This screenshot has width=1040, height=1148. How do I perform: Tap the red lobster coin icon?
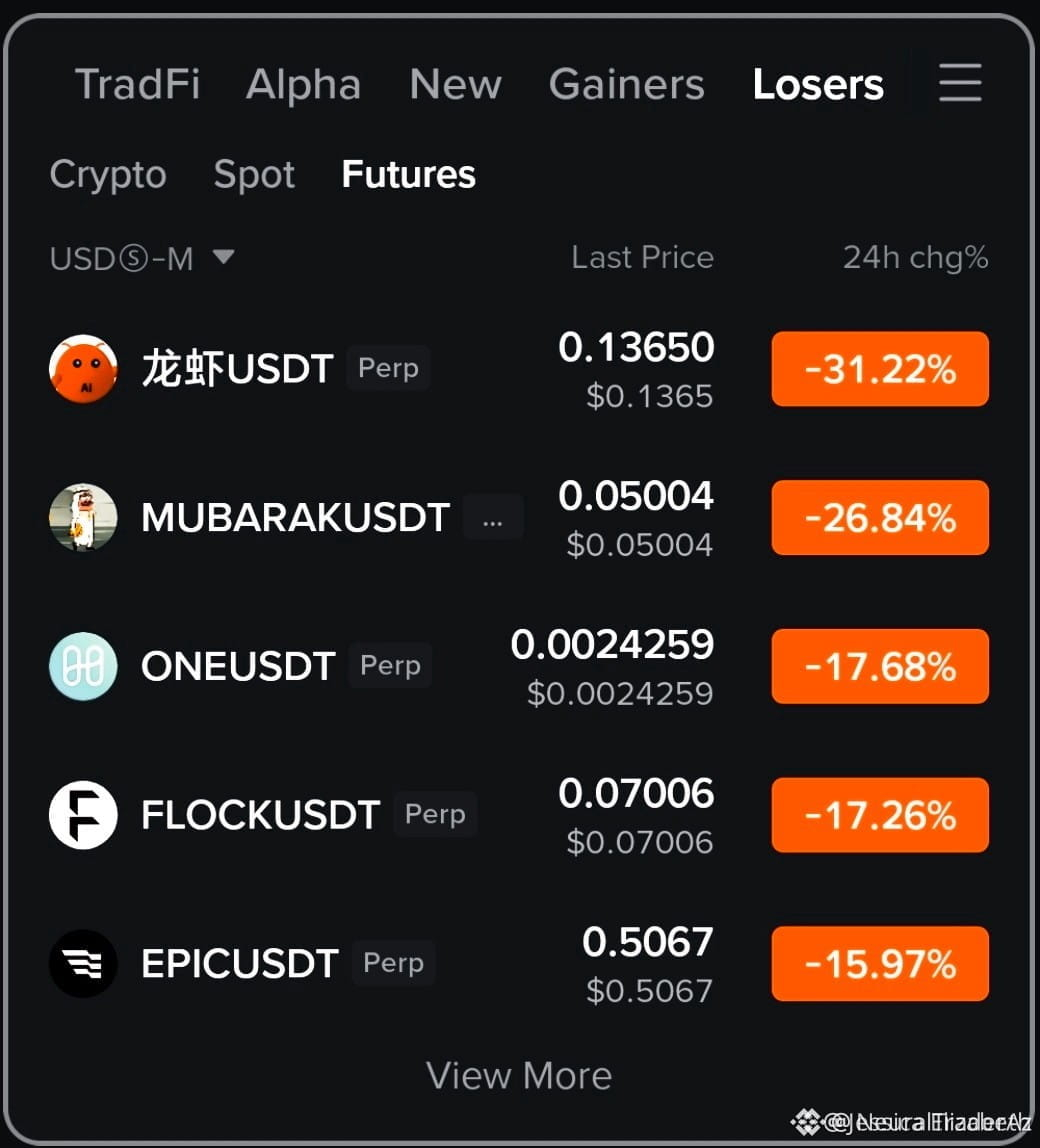coord(83,369)
